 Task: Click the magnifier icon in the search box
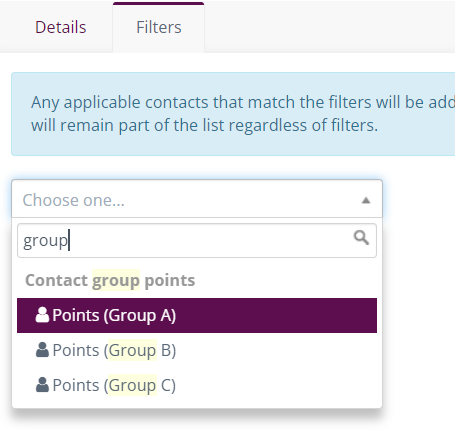coord(361,238)
